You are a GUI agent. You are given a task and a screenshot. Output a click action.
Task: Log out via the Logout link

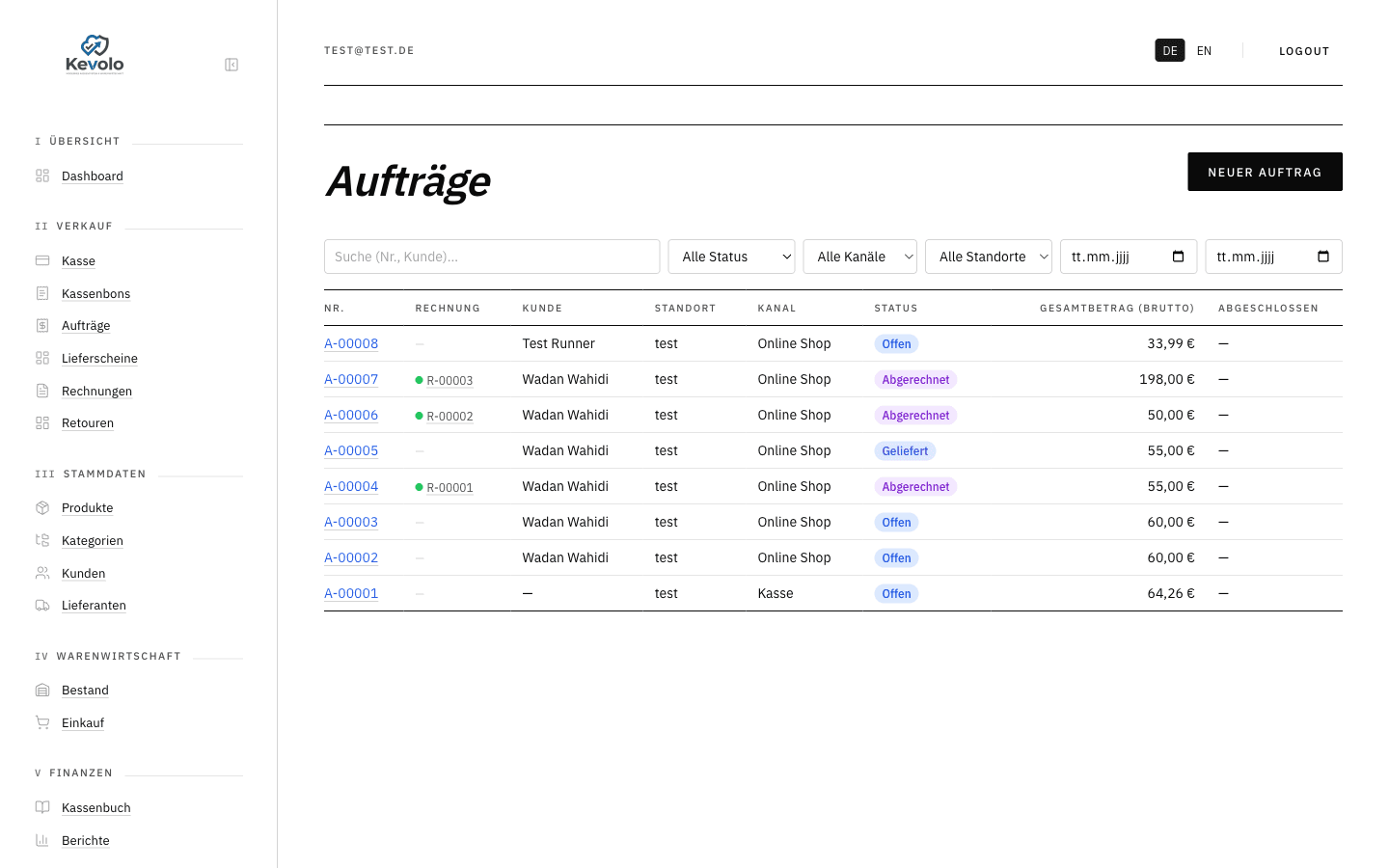coord(1304,51)
